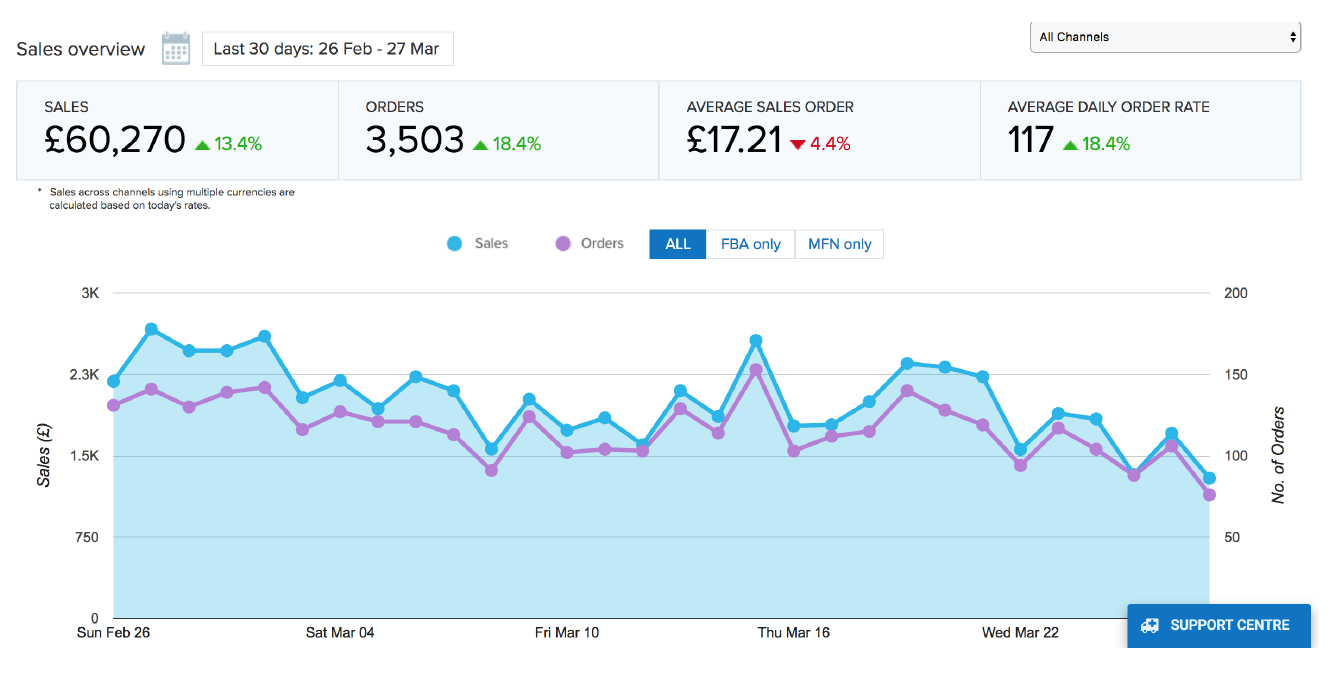Click the £60,270 sales total
The width and height of the screenshot is (1334, 674).
(x=115, y=140)
